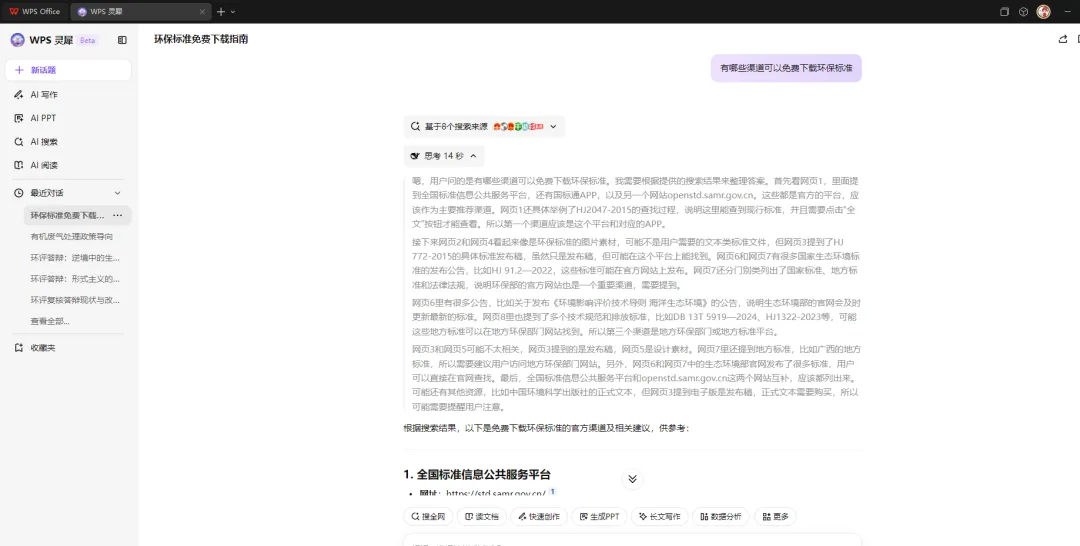1080x546 pixels.
Task: Open the 更多 options button
Action: coord(776,516)
